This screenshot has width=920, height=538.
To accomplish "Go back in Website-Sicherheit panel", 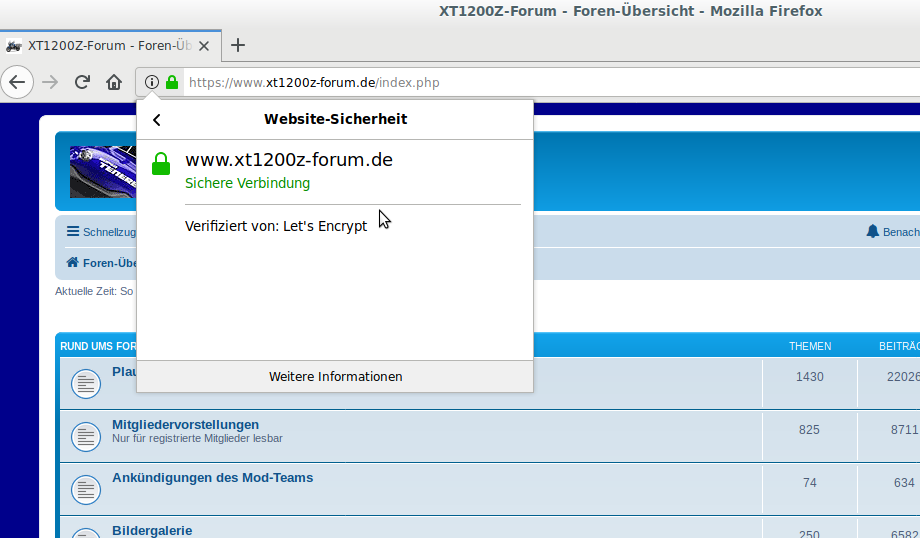I will pos(157,120).
